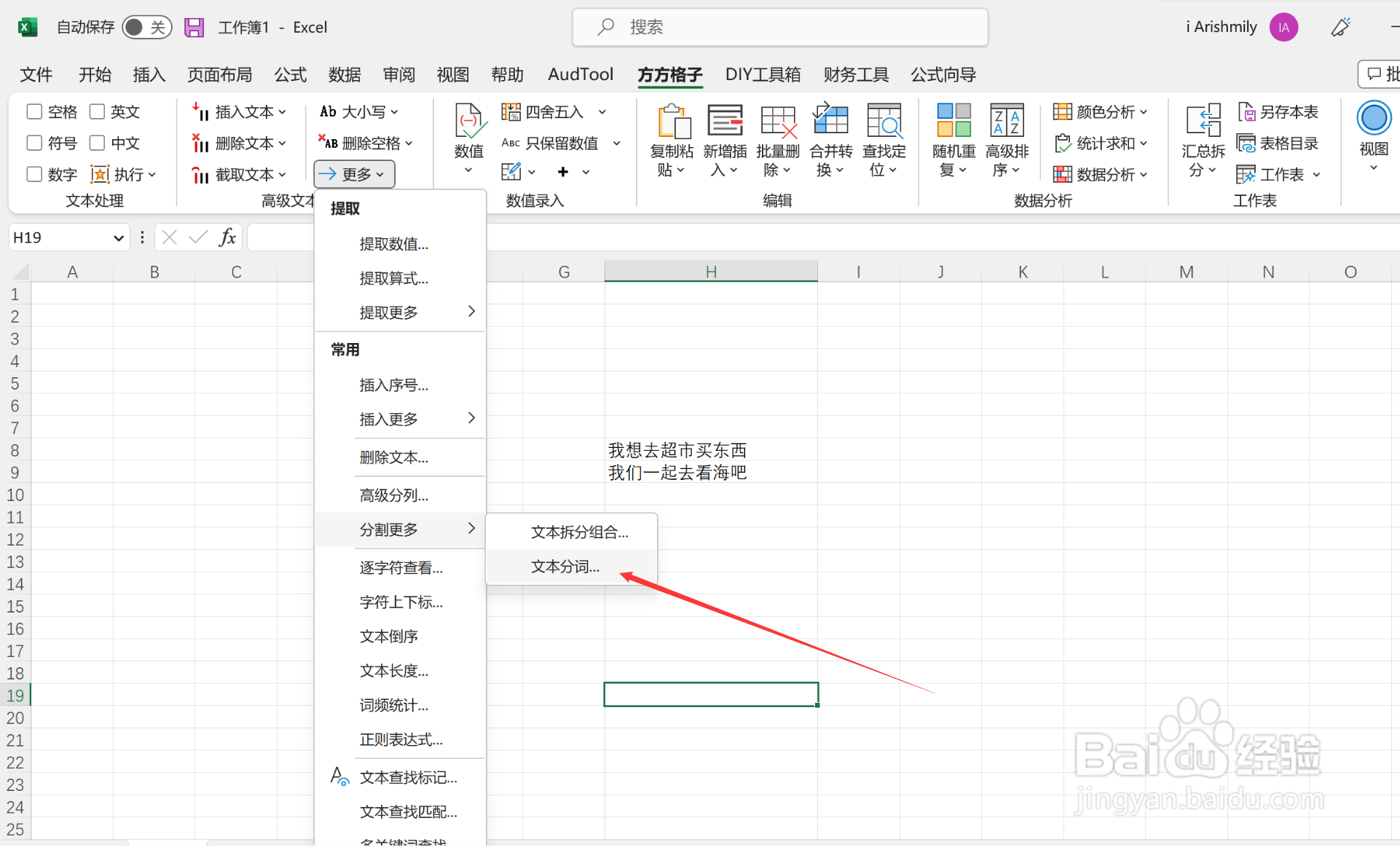The height and width of the screenshot is (847, 1400).
Task: Select column H header
Action: pos(711,272)
